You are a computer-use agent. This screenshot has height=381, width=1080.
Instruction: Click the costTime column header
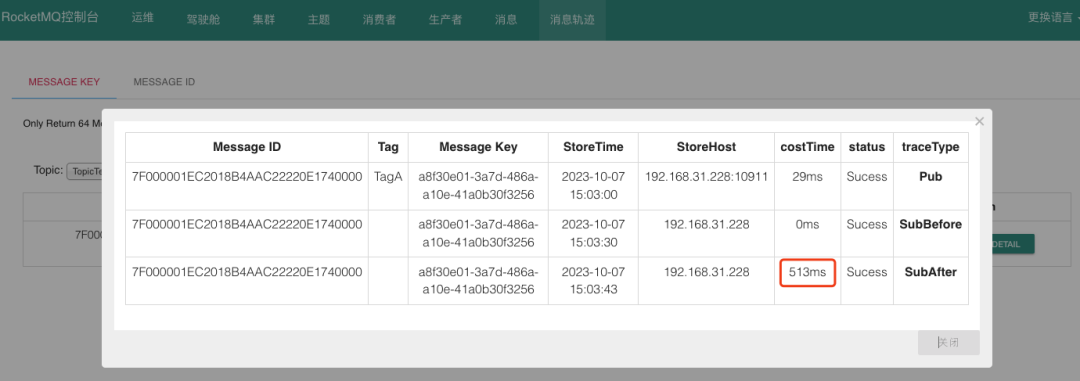point(807,147)
